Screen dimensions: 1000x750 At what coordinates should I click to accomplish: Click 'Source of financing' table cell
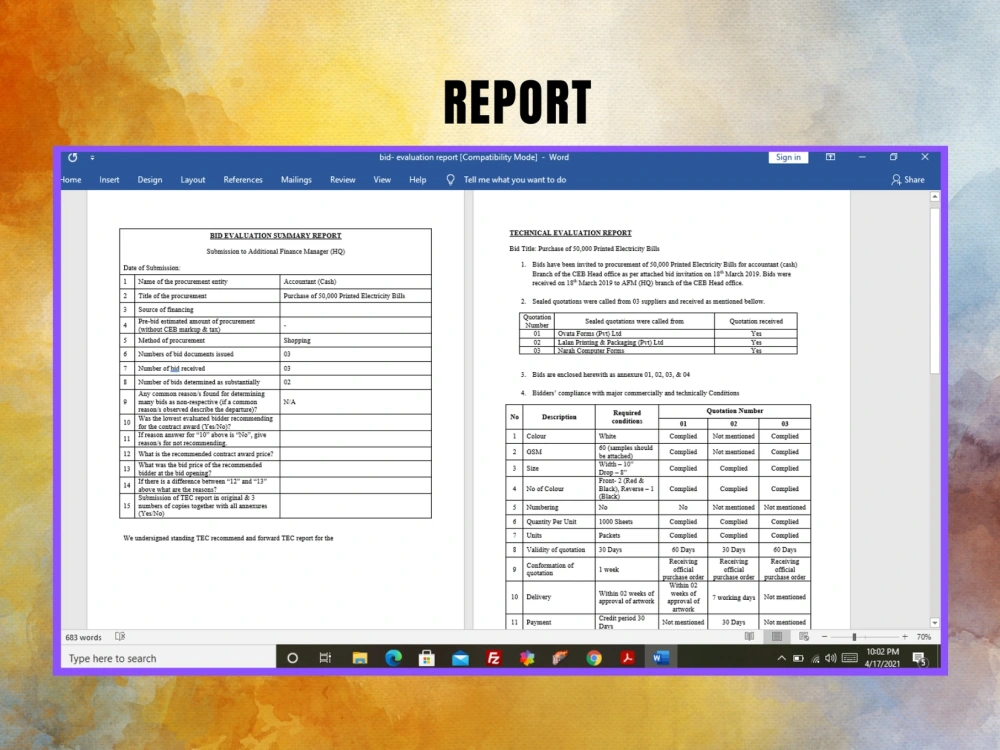pos(207,309)
